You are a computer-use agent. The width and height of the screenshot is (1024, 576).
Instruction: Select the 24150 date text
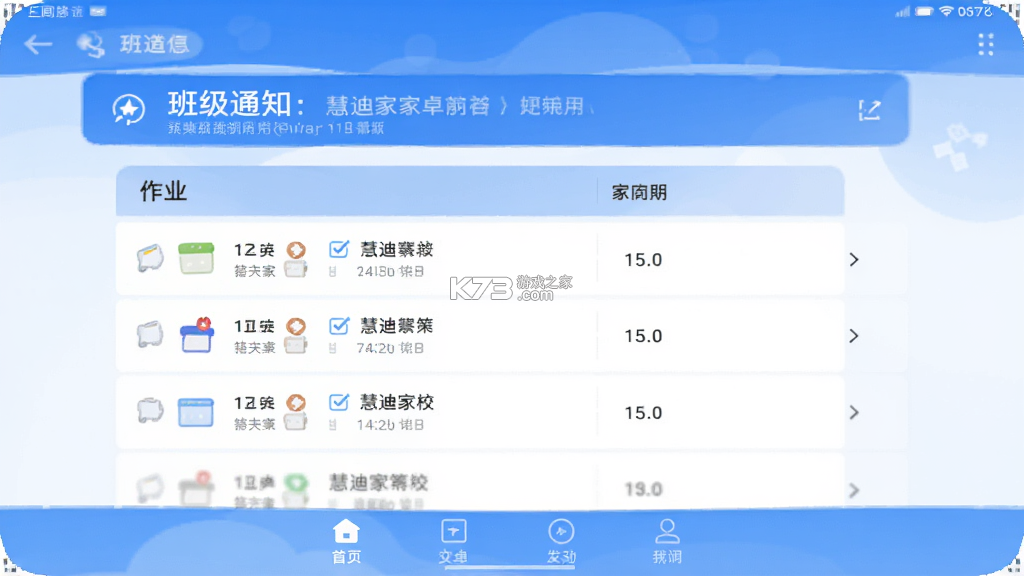390,271
